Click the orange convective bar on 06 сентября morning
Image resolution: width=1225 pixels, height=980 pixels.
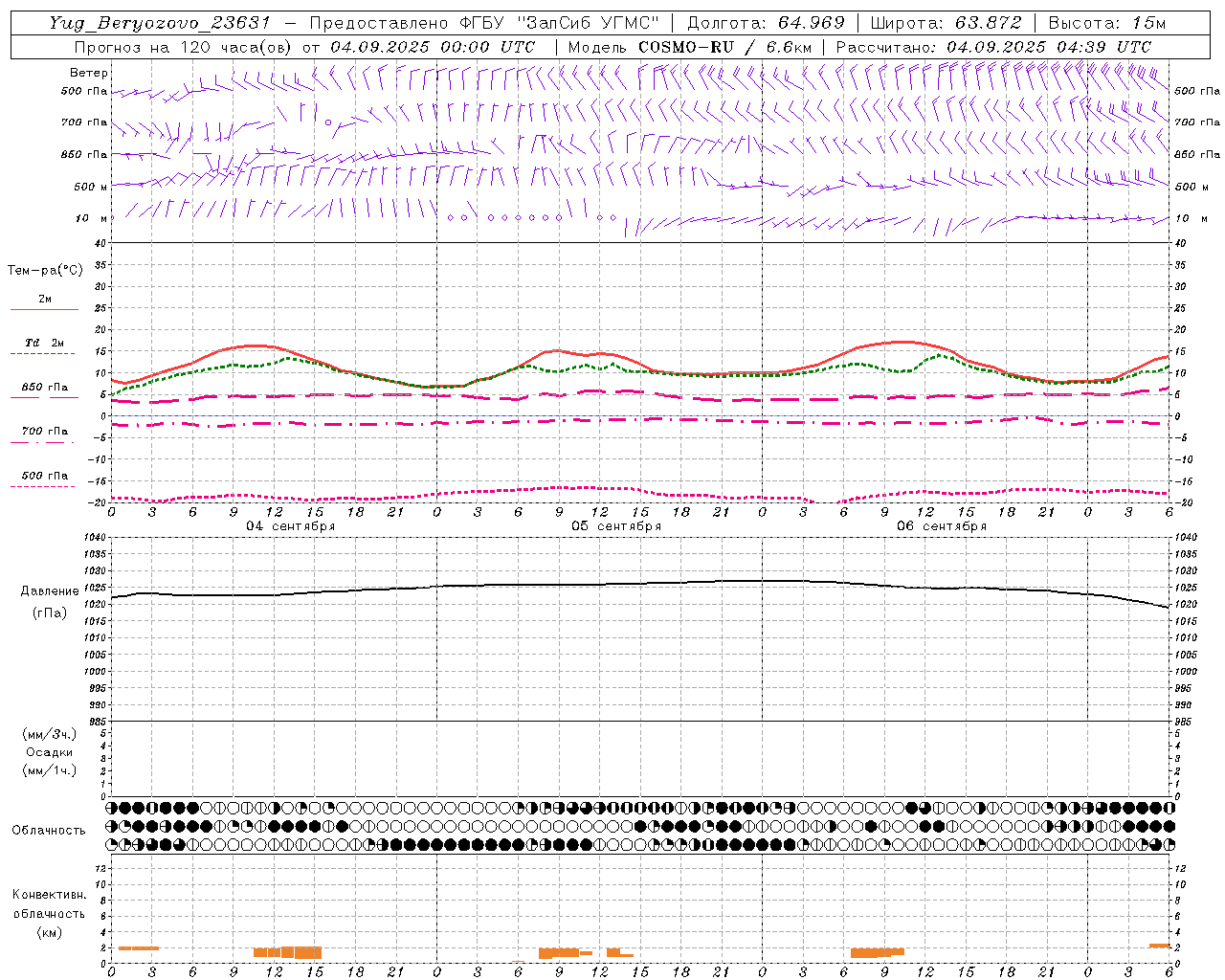pyautogui.click(x=877, y=952)
